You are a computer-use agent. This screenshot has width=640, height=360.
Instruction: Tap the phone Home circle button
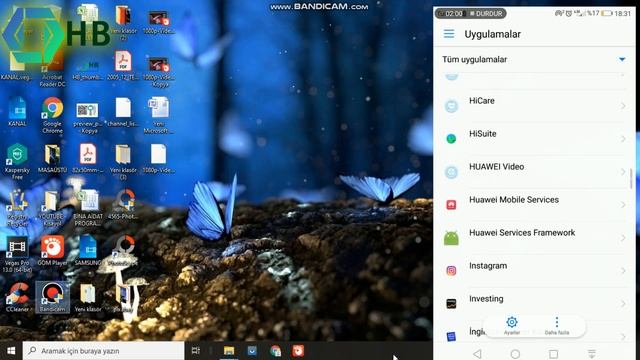click(515, 353)
